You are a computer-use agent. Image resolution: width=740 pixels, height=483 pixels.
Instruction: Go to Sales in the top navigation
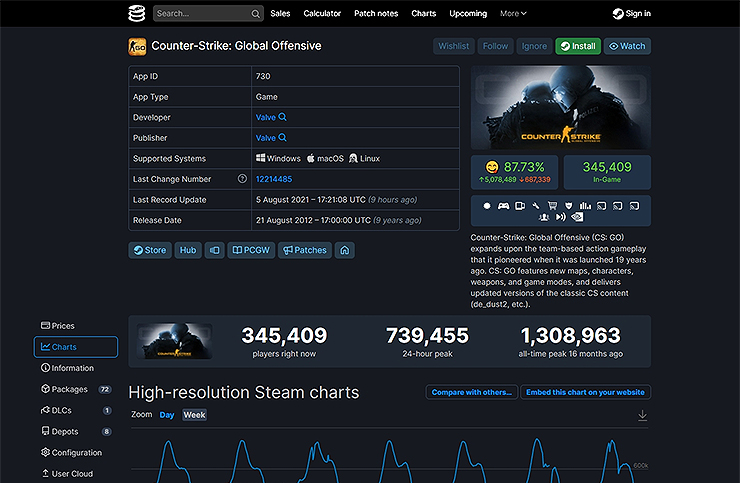click(x=280, y=14)
